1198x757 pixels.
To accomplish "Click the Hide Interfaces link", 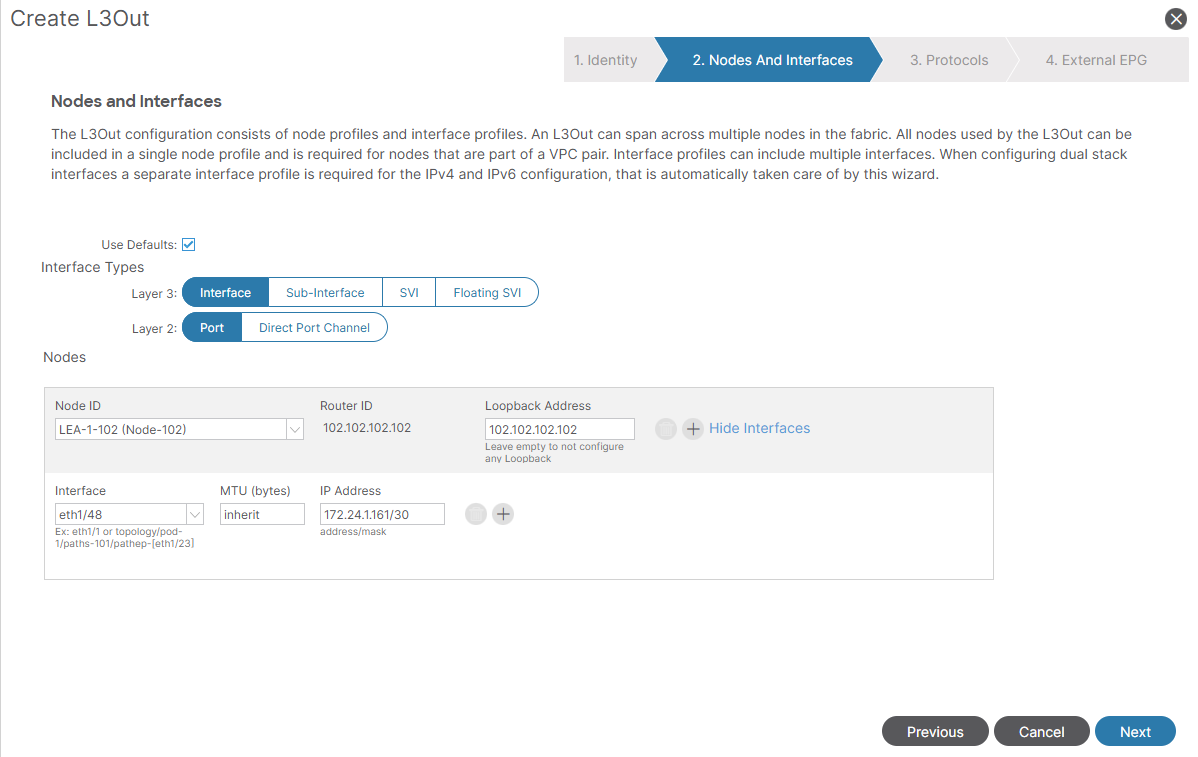I will click(759, 428).
